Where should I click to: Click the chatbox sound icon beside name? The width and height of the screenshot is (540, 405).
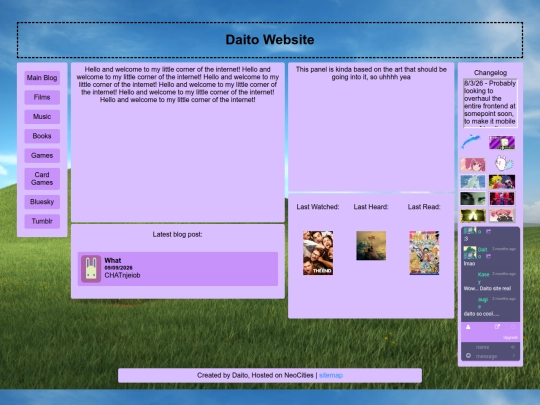[513, 347]
